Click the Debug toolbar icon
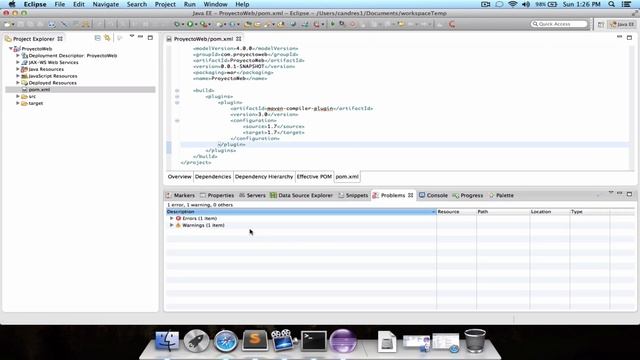The image size is (640, 360). (x=177, y=24)
